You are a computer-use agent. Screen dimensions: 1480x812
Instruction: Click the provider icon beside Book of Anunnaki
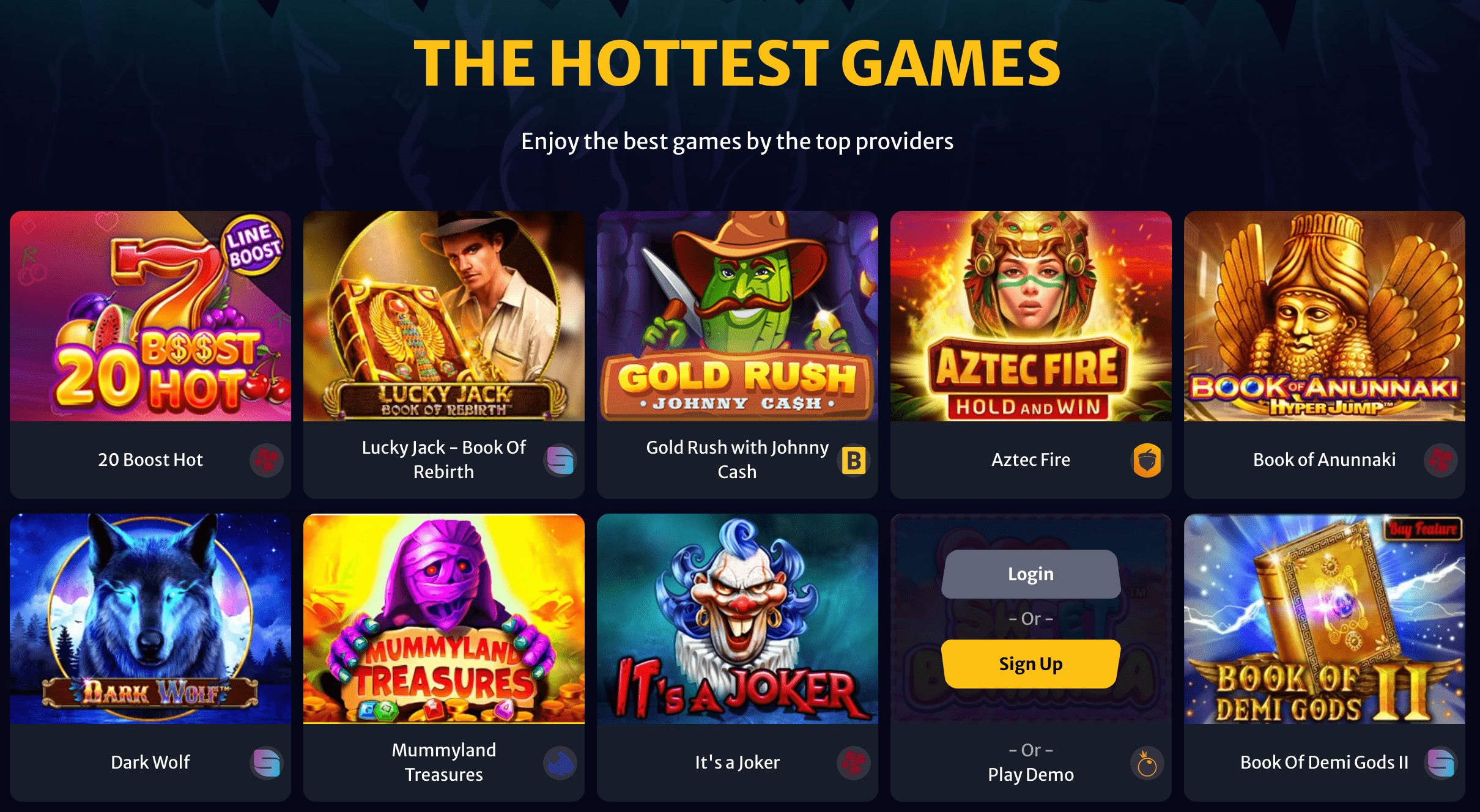click(x=1441, y=460)
